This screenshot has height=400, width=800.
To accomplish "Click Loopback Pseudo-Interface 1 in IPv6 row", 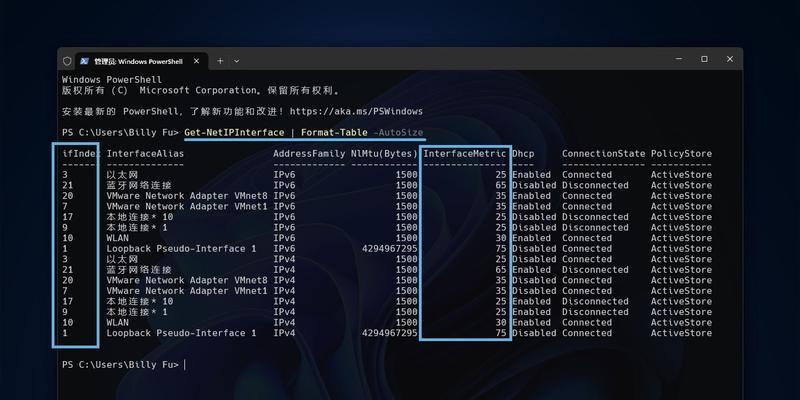I will coord(181,249).
